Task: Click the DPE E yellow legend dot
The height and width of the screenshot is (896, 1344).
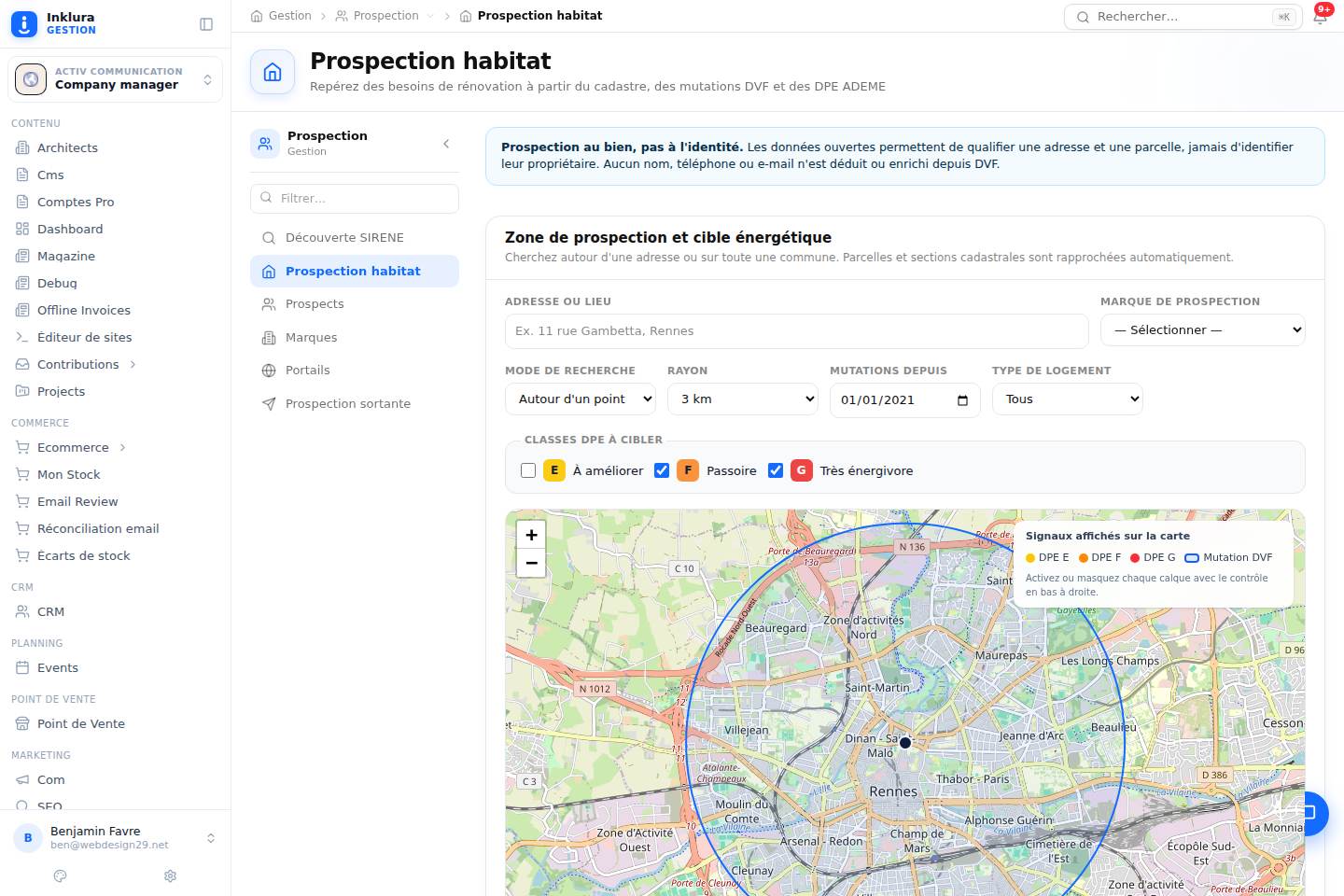Action: (x=1030, y=558)
